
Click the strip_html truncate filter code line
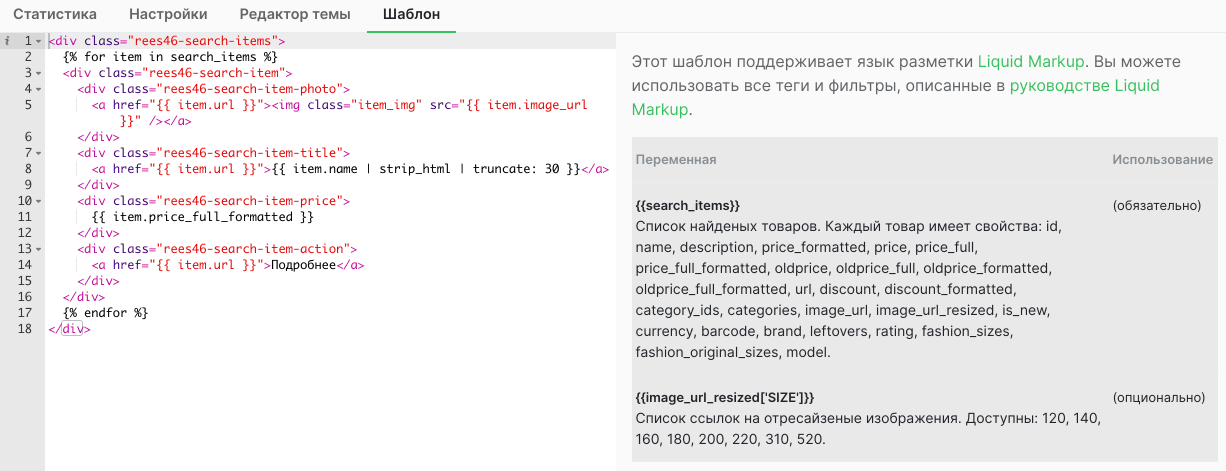click(350, 169)
